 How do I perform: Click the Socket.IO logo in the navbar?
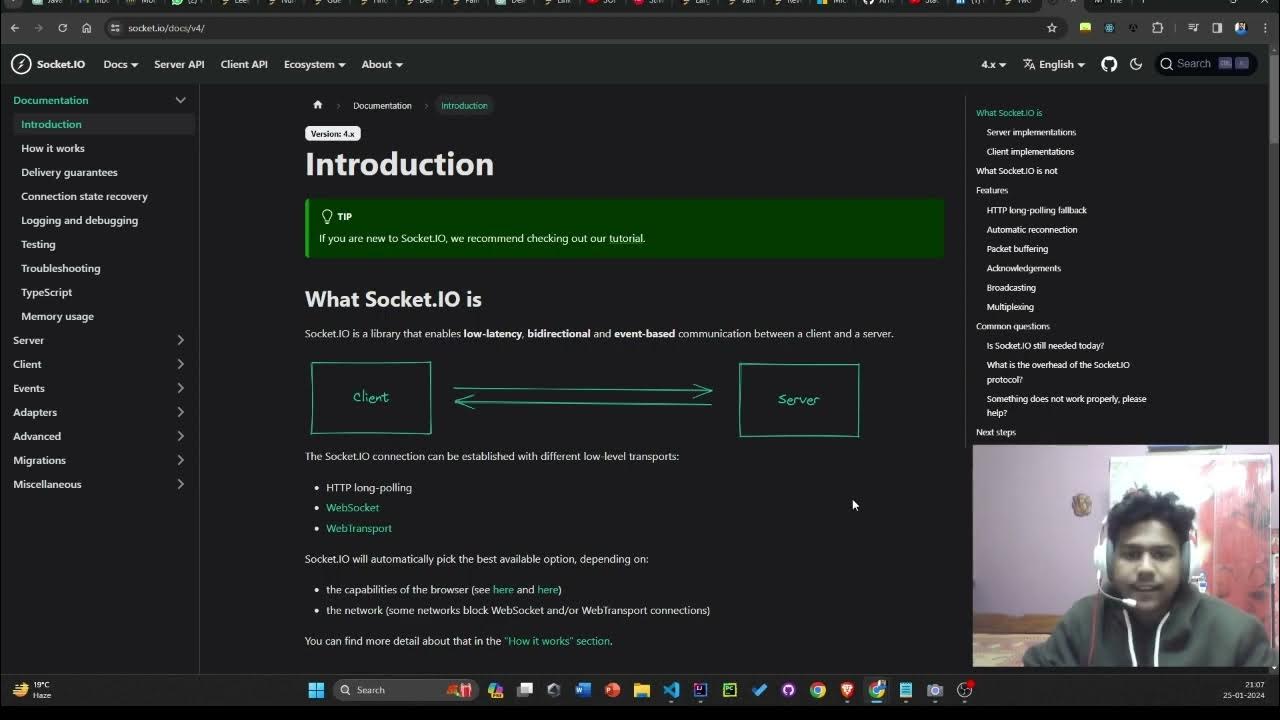tap(48, 64)
